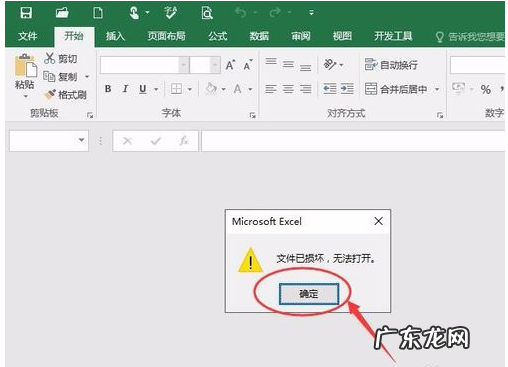Expand the Fill Color dropdown arrow
Screen dimensions: 508x367
[224, 89]
